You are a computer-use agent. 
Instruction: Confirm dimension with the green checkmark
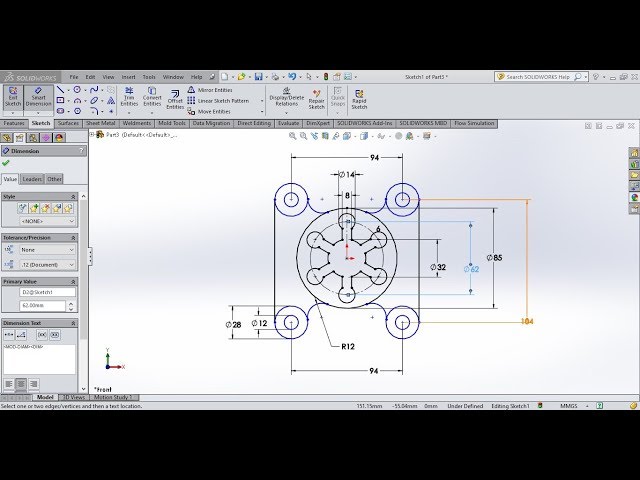[x=6, y=163]
